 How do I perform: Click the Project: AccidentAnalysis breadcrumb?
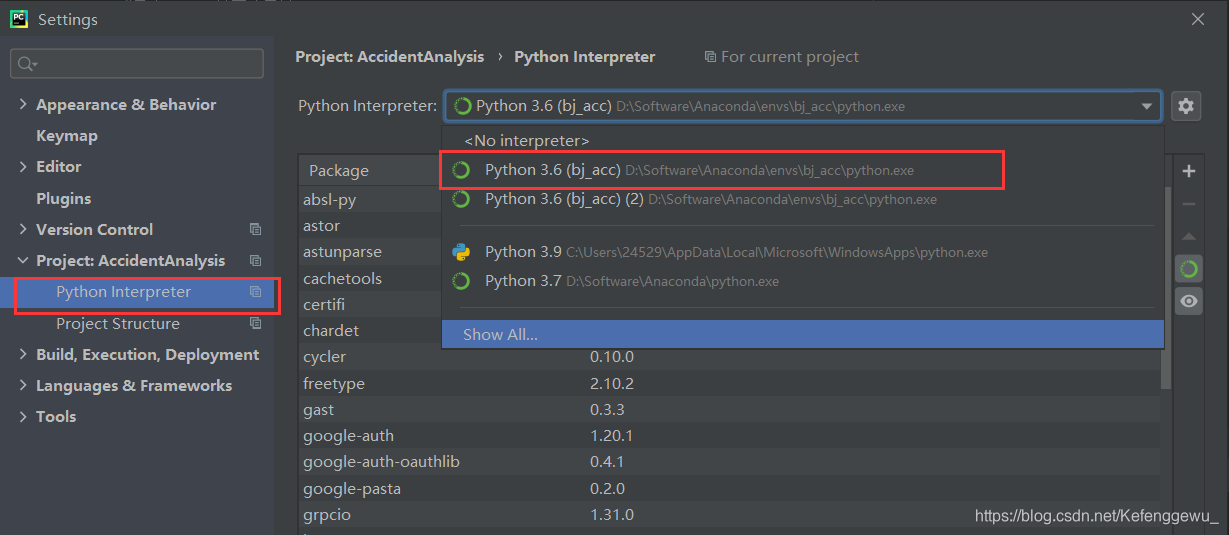click(389, 57)
